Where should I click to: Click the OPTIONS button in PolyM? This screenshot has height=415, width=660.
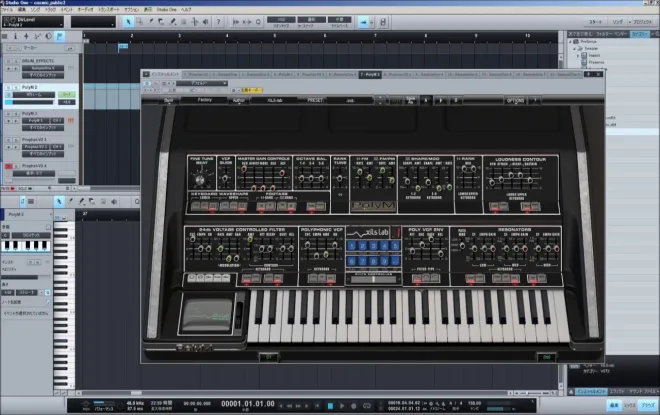click(515, 100)
